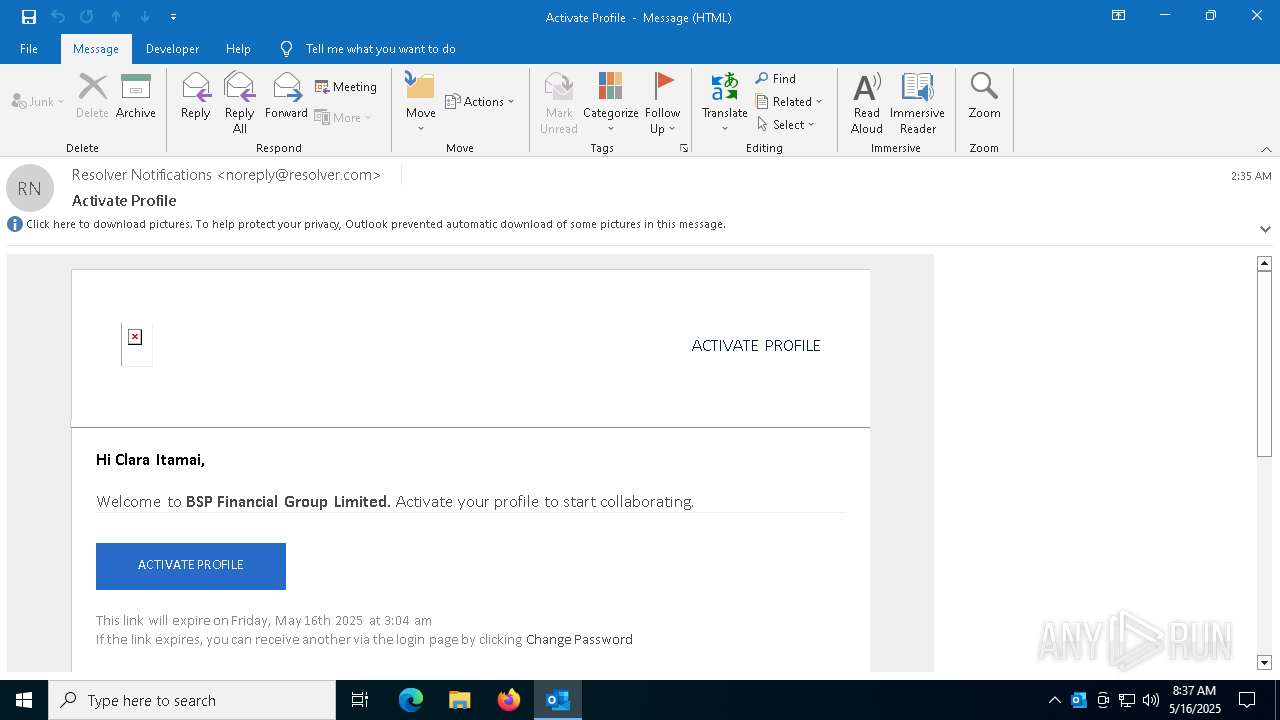The width and height of the screenshot is (1280, 720).
Task: Click the message scrollbar up arrow
Action: pyautogui.click(x=1264, y=263)
